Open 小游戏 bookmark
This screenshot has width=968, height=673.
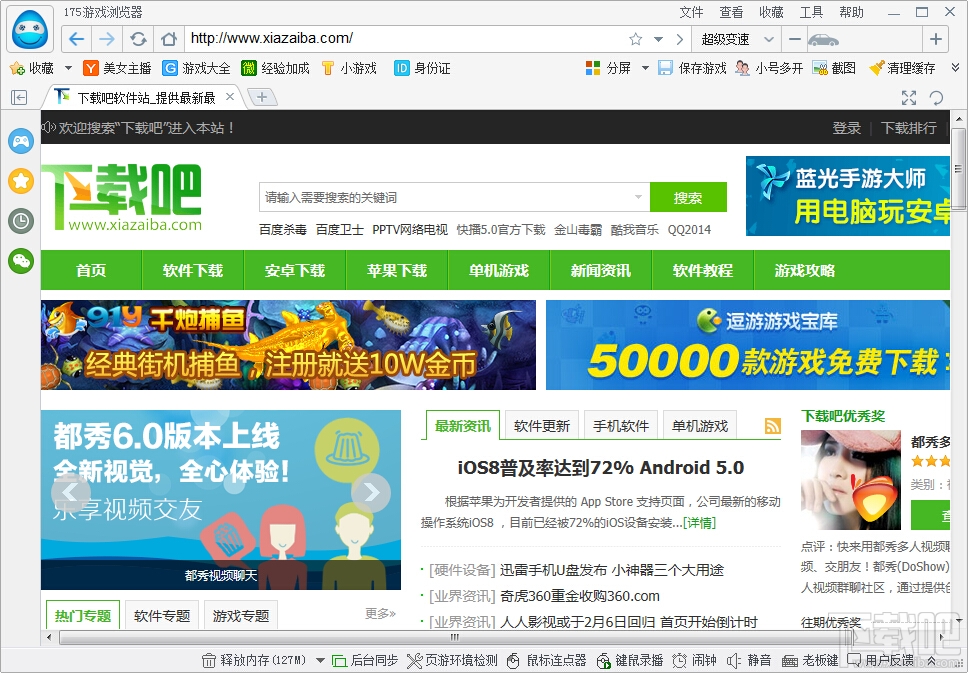click(x=349, y=68)
